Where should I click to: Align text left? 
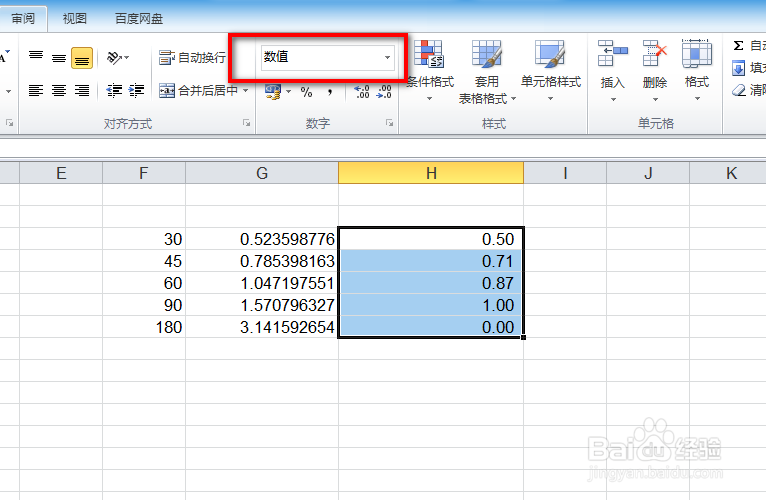[x=36, y=90]
